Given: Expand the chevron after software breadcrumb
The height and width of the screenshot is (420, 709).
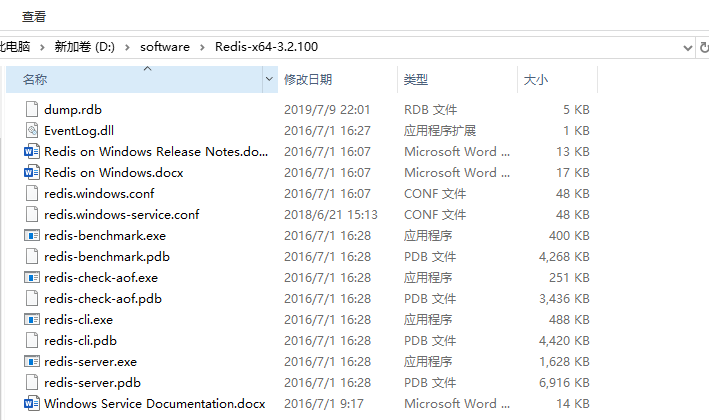Looking at the screenshot, I should coord(202,47).
